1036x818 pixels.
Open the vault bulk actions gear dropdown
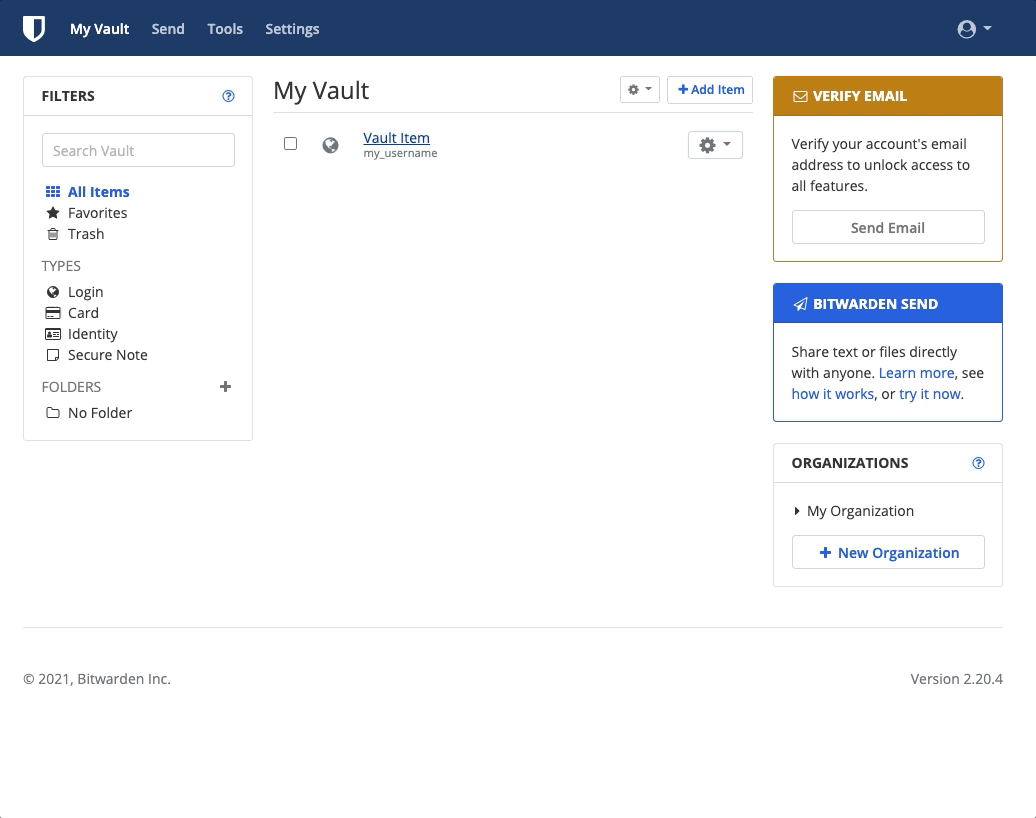coord(639,90)
